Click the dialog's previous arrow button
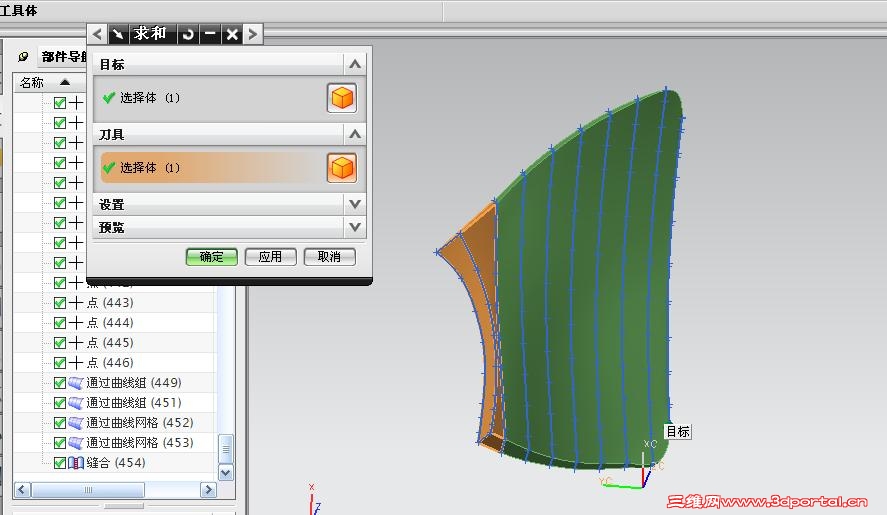This screenshot has height=515, width=887. pos(97,34)
